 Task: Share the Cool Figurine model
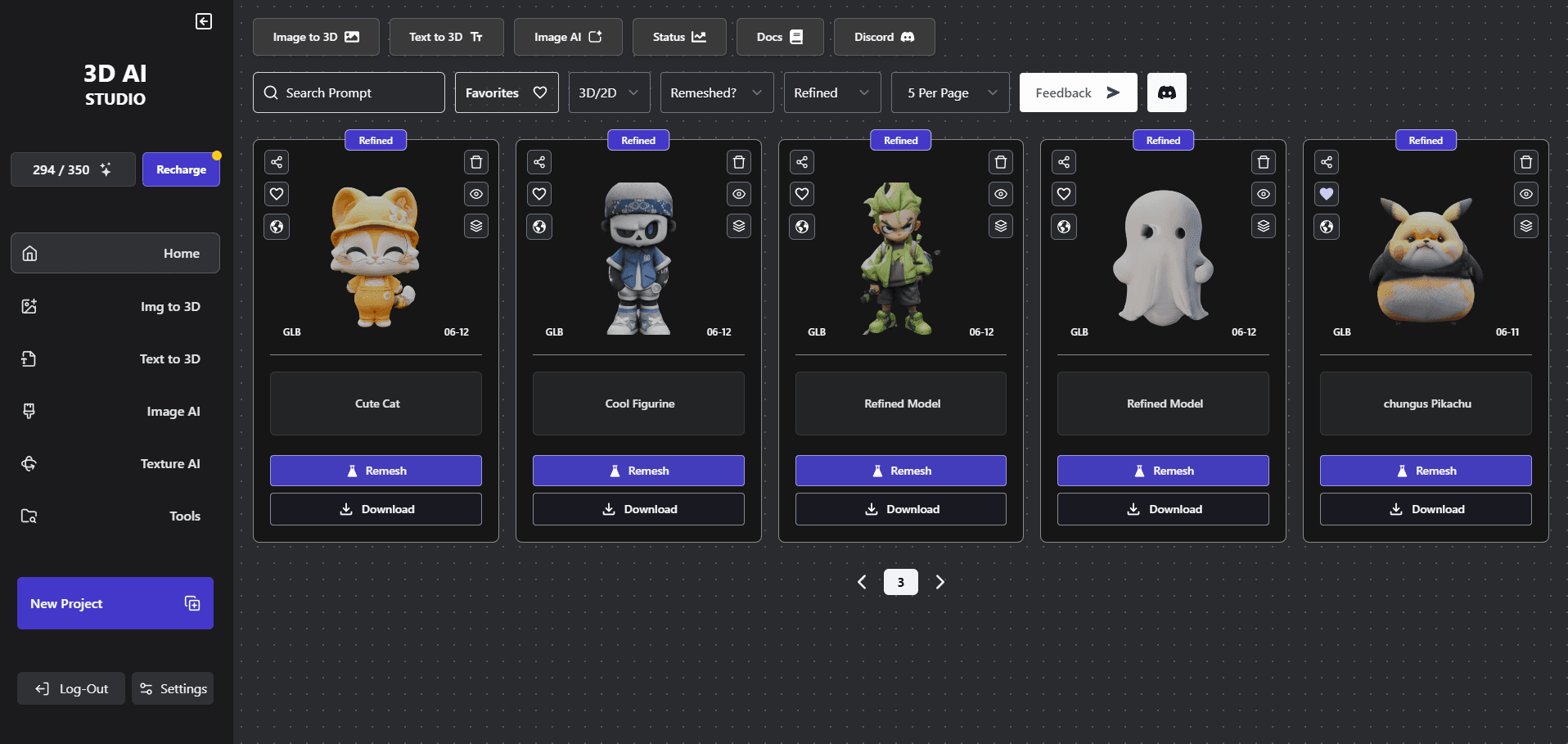(x=539, y=162)
